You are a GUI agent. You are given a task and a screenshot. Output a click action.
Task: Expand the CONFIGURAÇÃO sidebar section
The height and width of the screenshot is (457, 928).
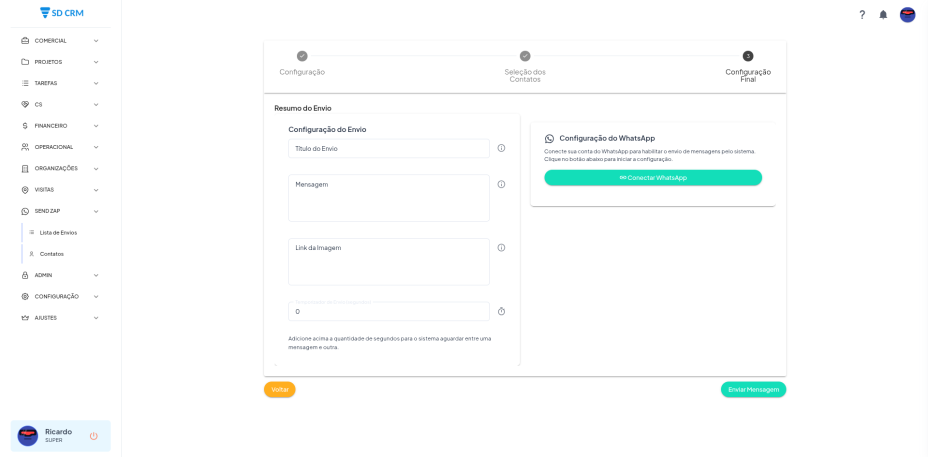(x=60, y=296)
